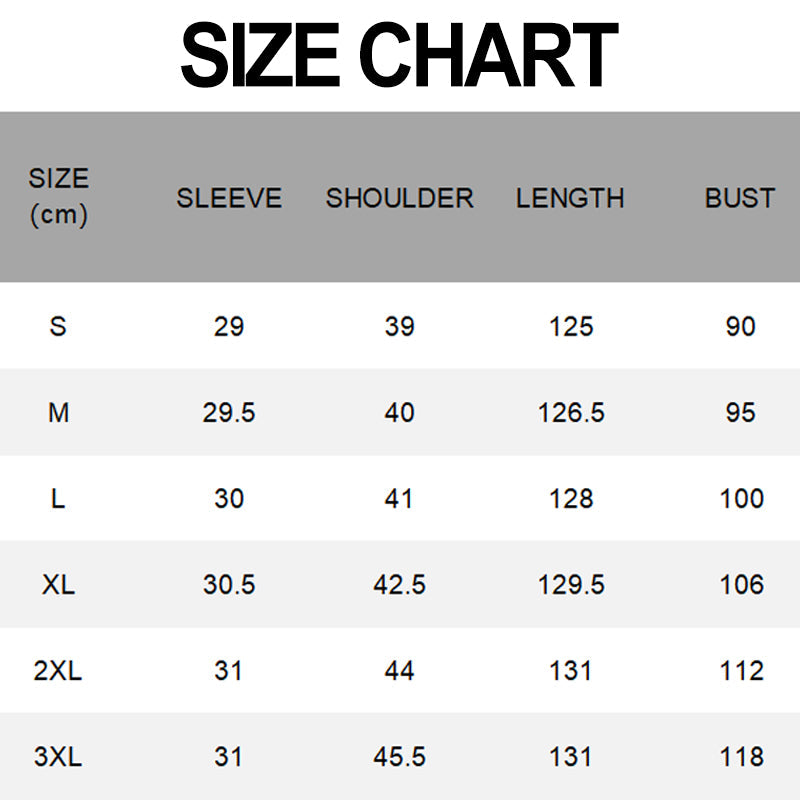The width and height of the screenshot is (800, 800).
Task: Select the 2XL size row label
Action: point(58,670)
